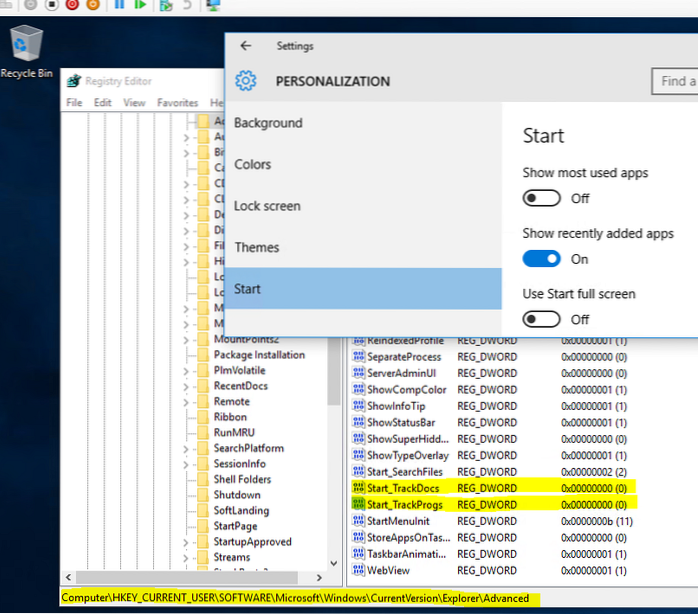Click the Settings back arrow
698x614 pixels.
(x=246, y=46)
